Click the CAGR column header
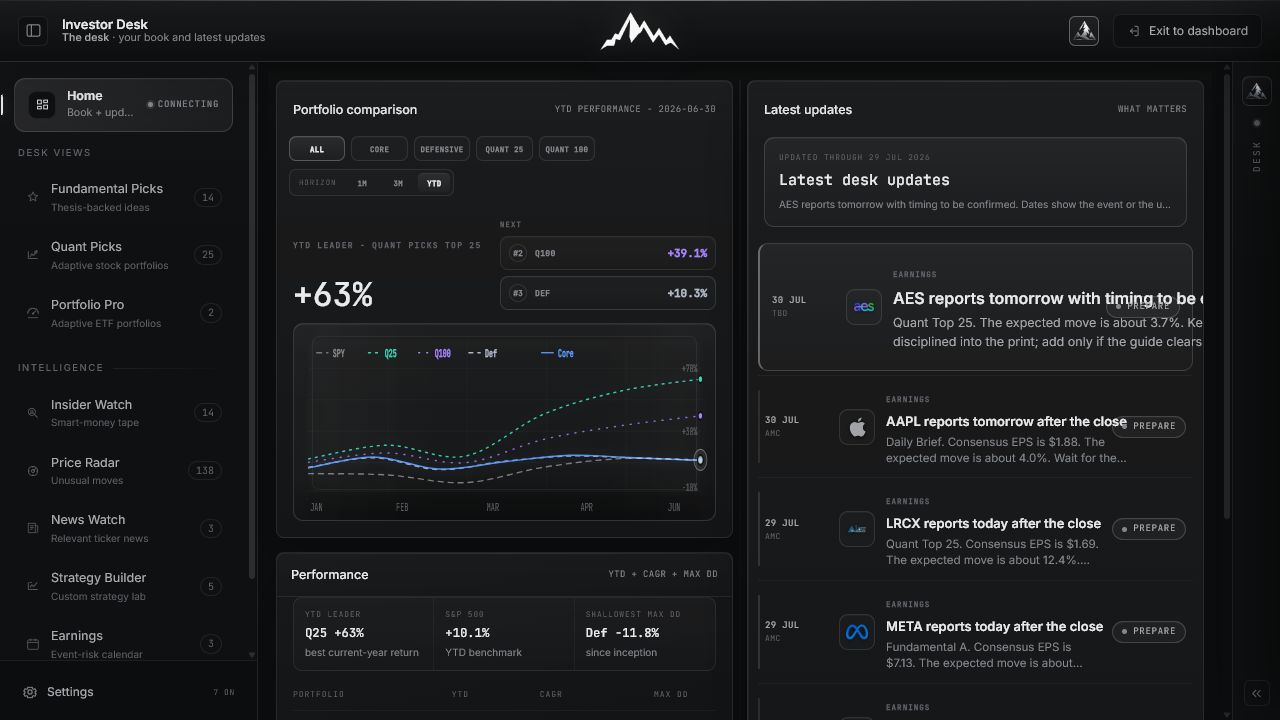Image resolution: width=1280 pixels, height=720 pixels. click(551, 694)
